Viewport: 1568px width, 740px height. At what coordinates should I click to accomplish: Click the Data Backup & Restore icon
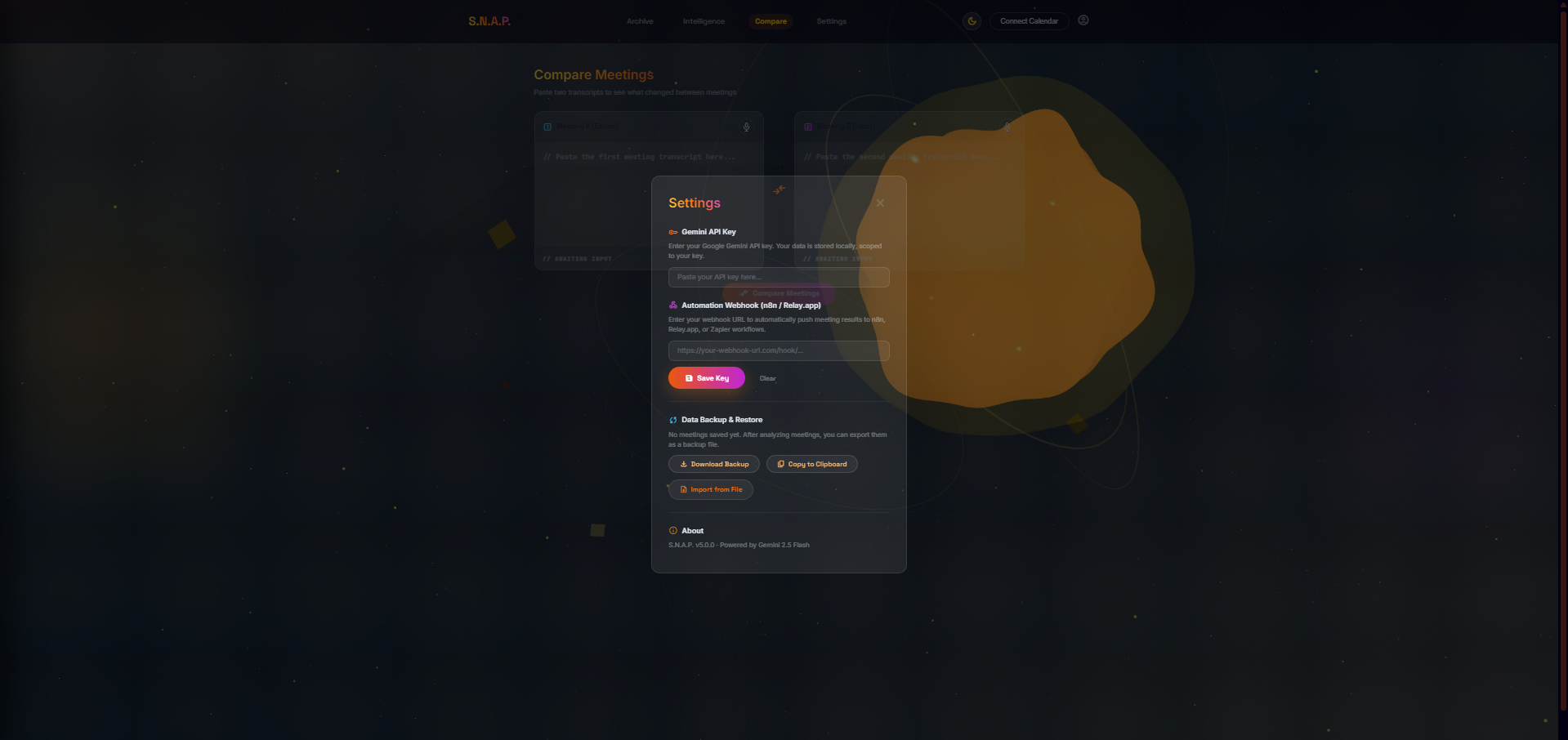(673, 420)
